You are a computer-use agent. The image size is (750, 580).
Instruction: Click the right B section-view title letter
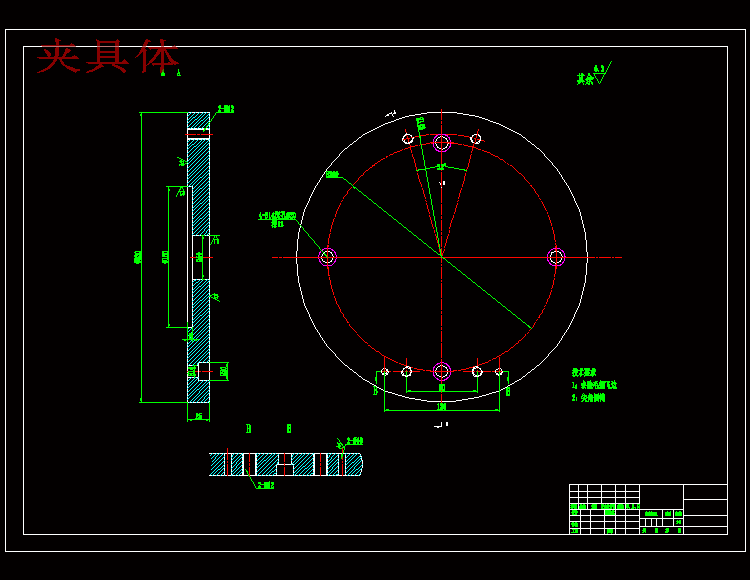click(x=289, y=428)
